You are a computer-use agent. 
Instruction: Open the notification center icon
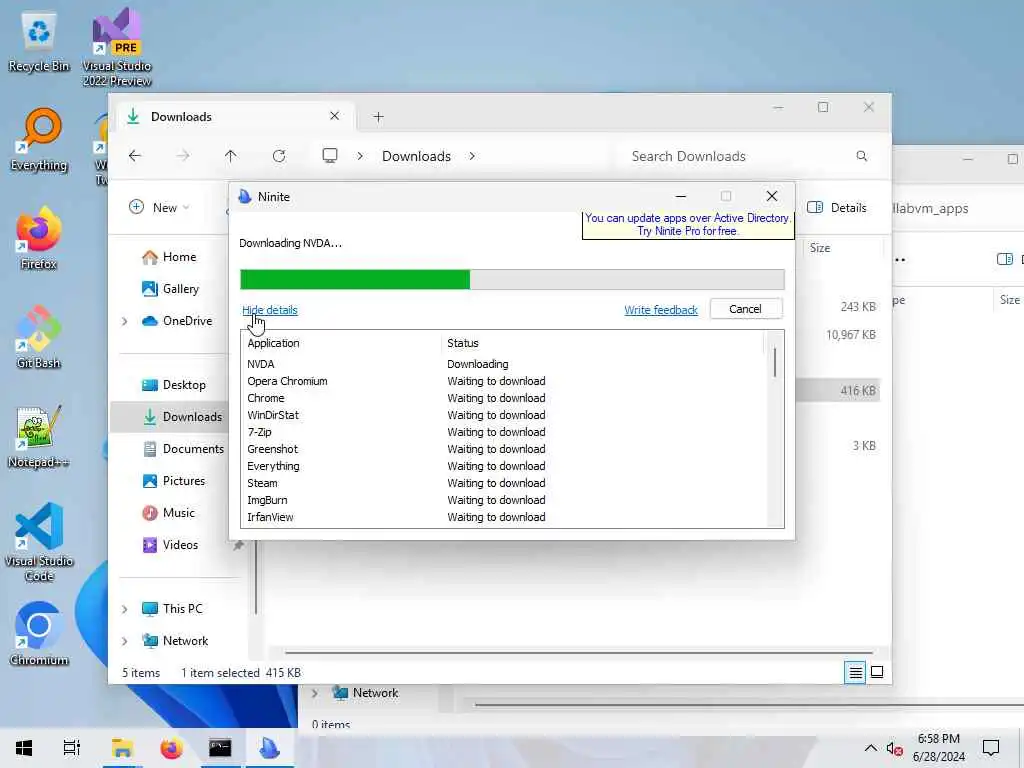click(x=991, y=748)
